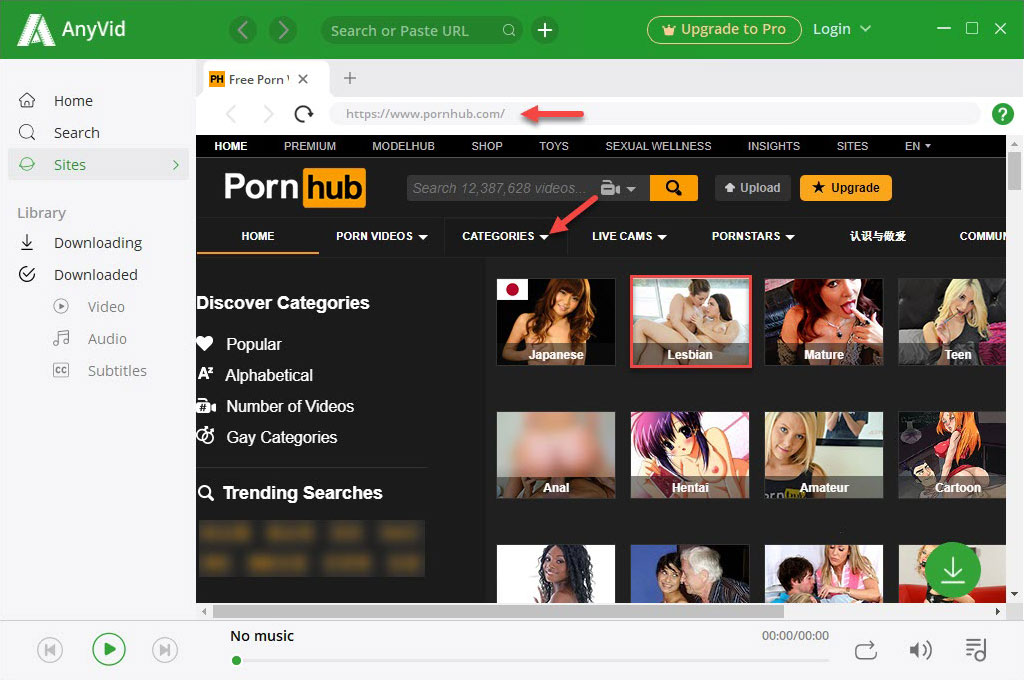Click the green Play button
The height and width of the screenshot is (680, 1024).
pos(108,649)
